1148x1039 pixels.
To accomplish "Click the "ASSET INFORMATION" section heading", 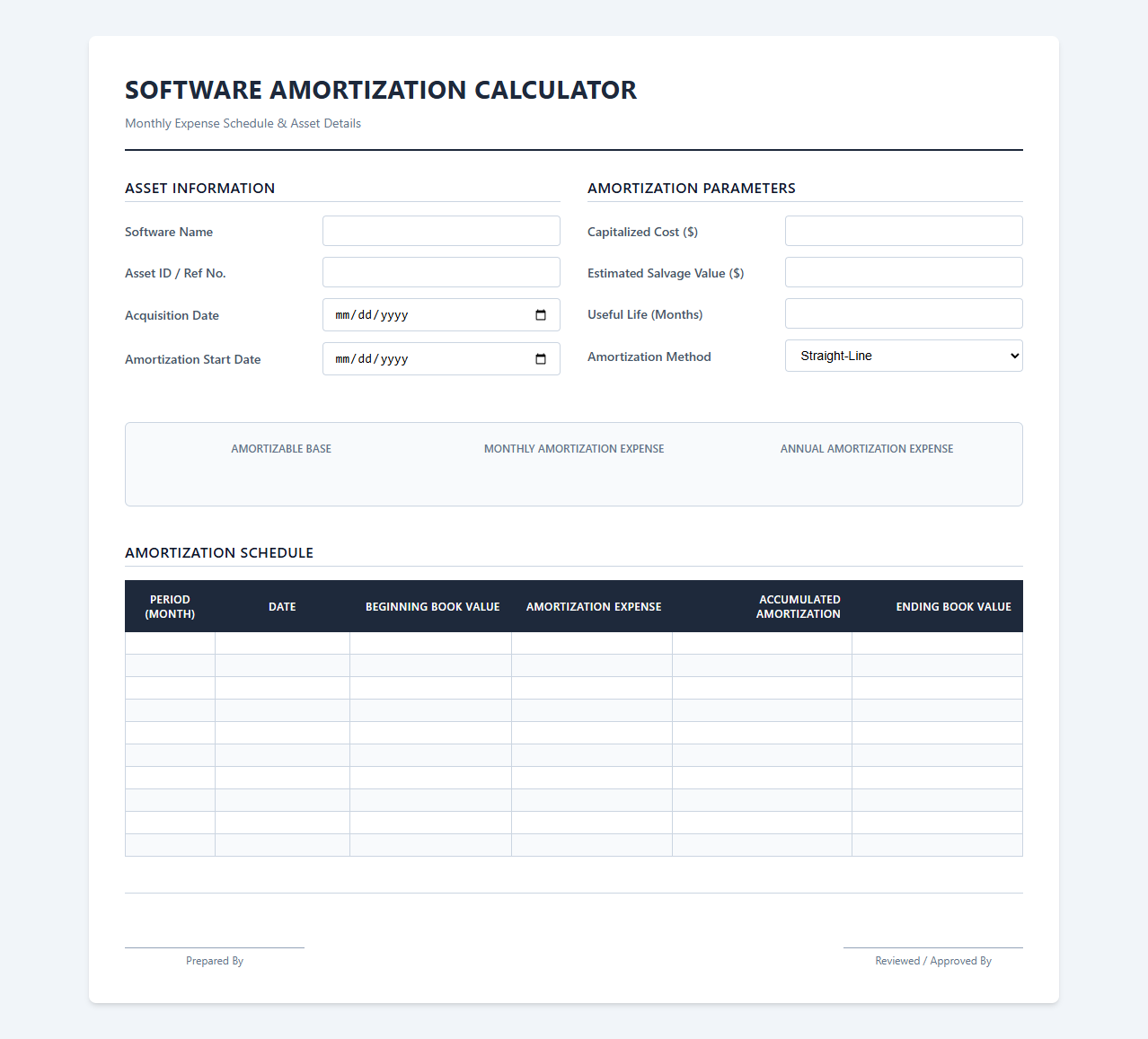I will click(x=200, y=188).
